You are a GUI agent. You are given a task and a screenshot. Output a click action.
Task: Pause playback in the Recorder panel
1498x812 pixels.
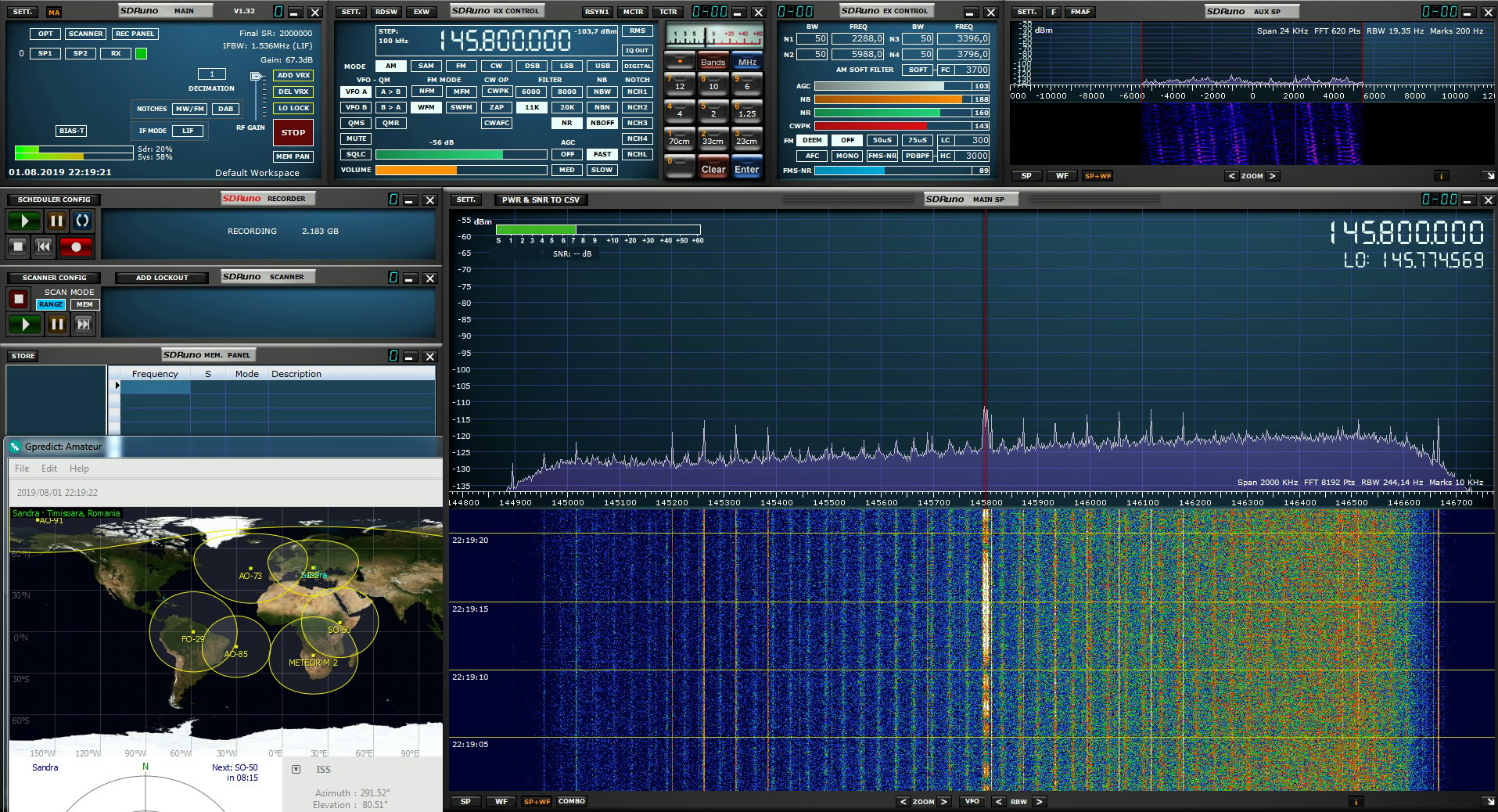coord(56,221)
